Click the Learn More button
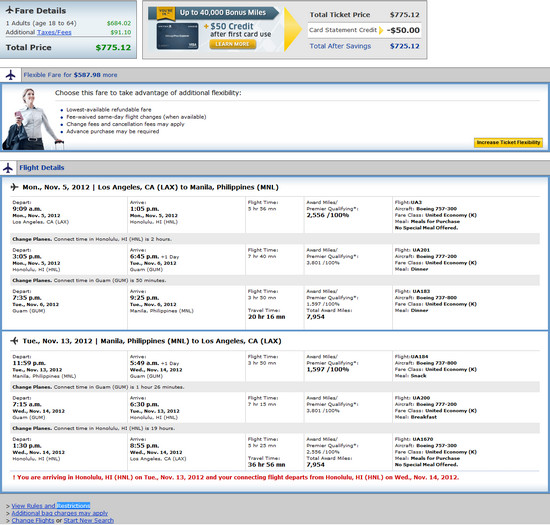 click(x=232, y=44)
